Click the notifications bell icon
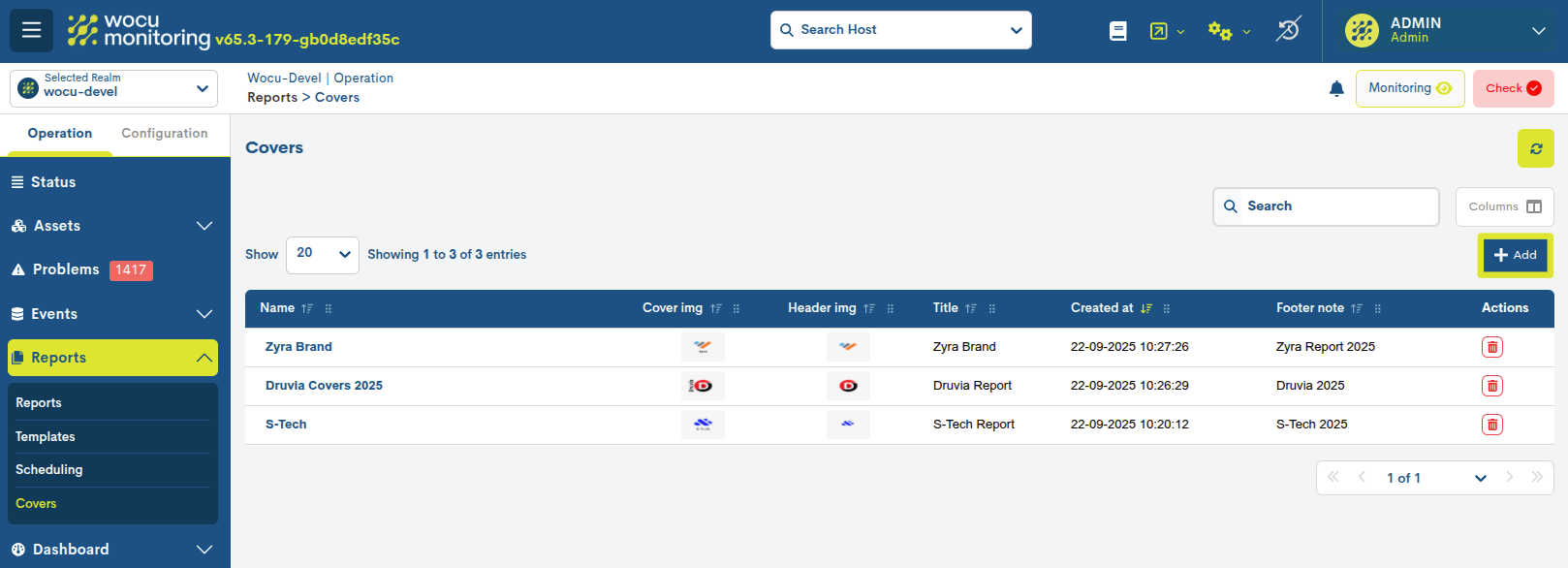This screenshot has width=1568, height=568. [1336, 89]
